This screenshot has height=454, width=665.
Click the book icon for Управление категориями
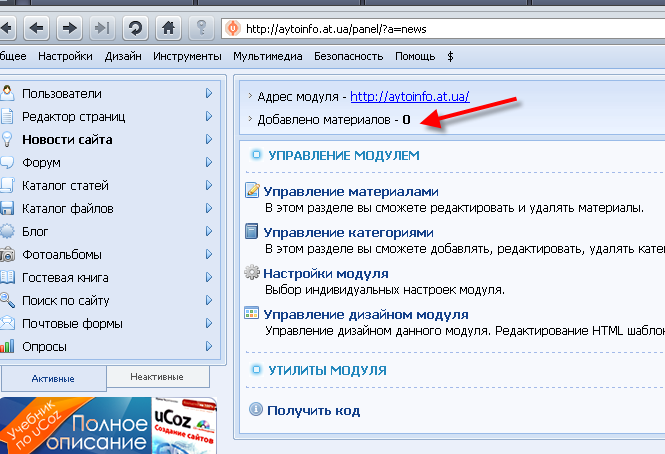click(x=253, y=231)
